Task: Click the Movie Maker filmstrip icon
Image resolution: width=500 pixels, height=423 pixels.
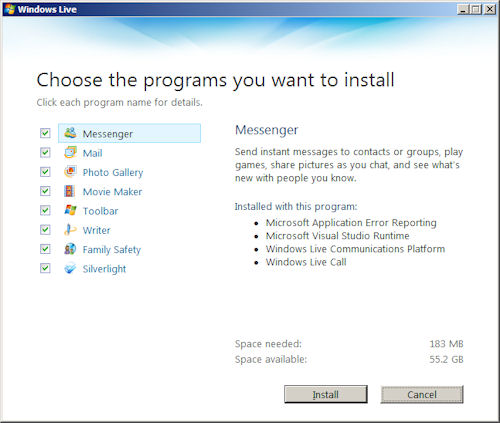Action: tap(70, 191)
